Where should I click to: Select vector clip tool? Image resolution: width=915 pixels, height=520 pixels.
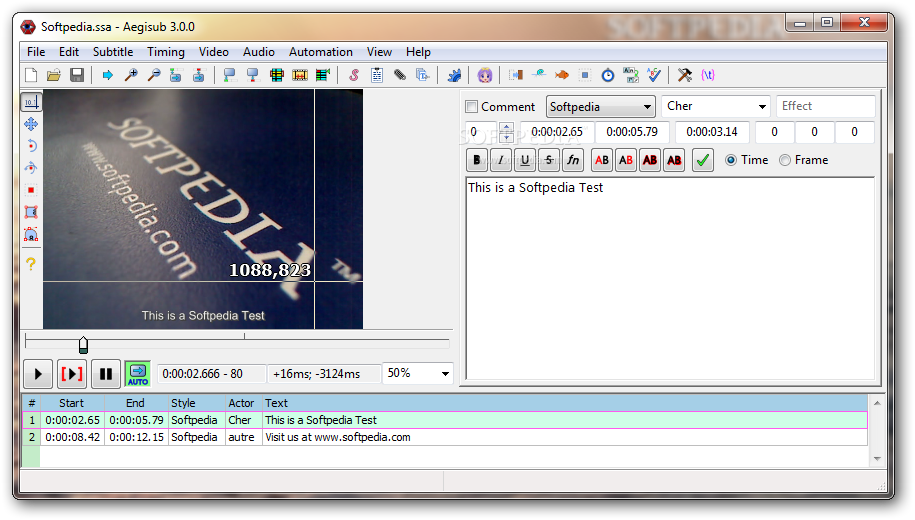[x=31, y=235]
